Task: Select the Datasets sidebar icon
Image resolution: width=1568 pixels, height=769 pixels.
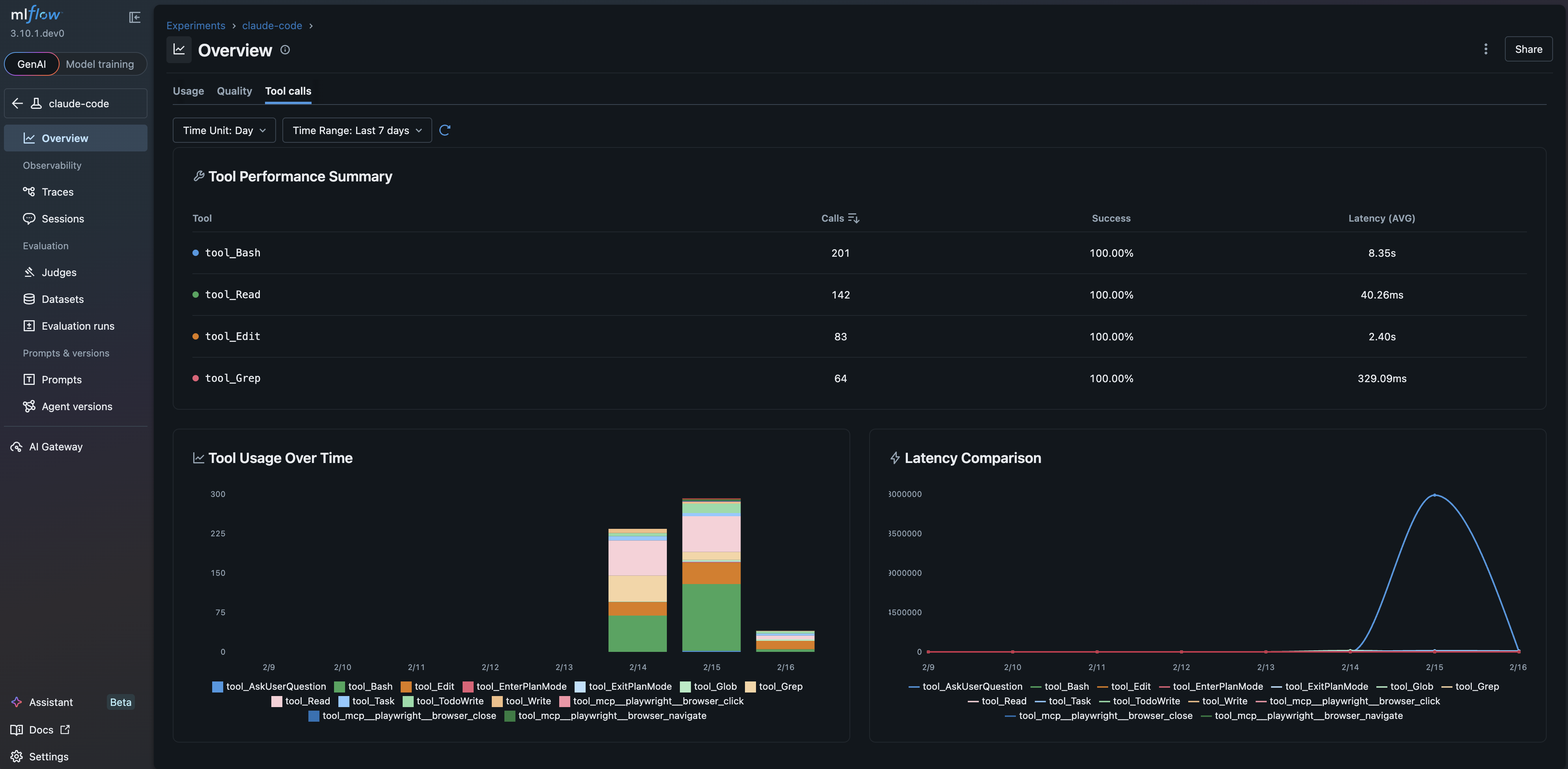Action: [29, 299]
